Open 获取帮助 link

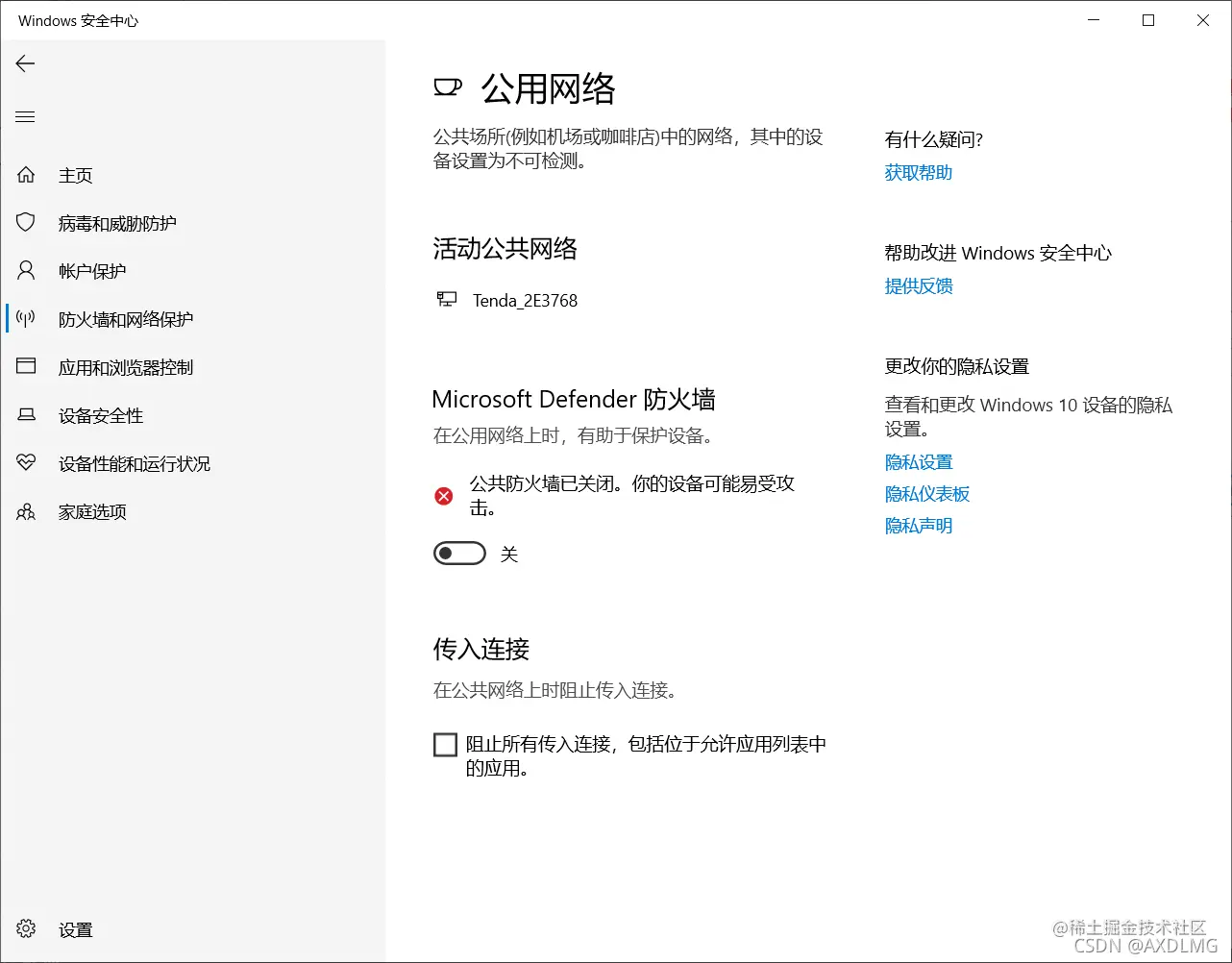(x=917, y=172)
